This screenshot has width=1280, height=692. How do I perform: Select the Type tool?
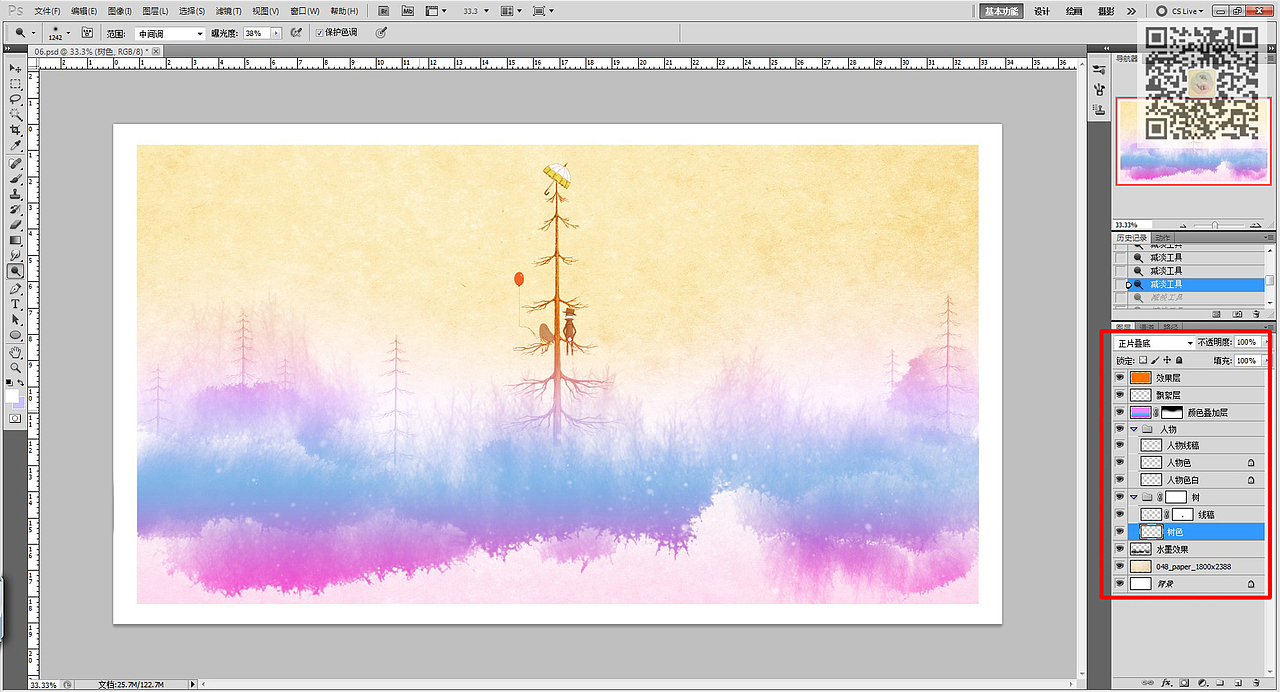(x=15, y=303)
